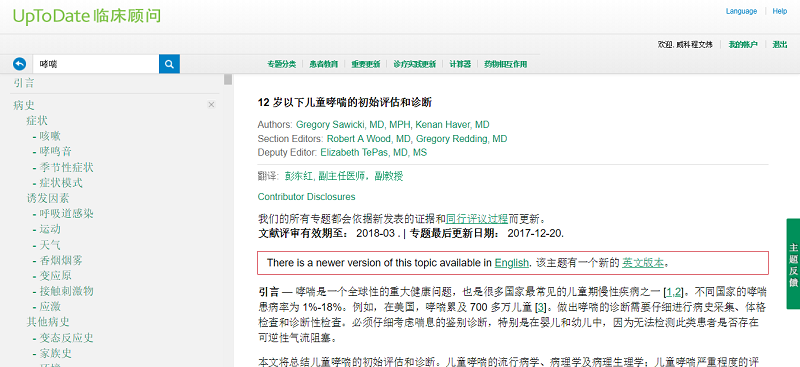The width and height of the screenshot is (800, 367).
Task: Select 咳嗽 outline entry
Action: click(50, 136)
